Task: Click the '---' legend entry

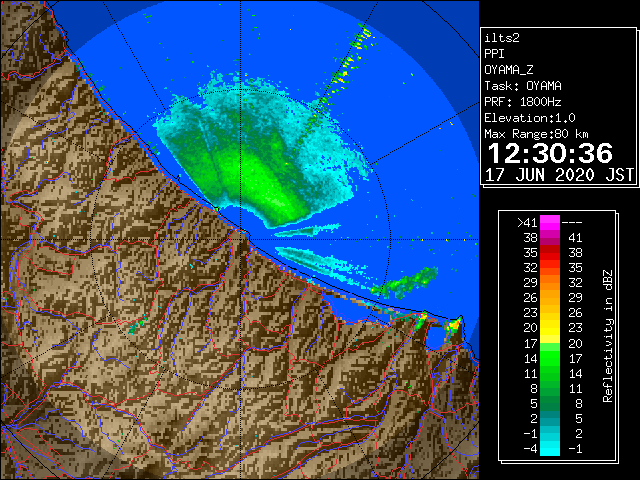Action: pyautogui.click(x=572, y=222)
